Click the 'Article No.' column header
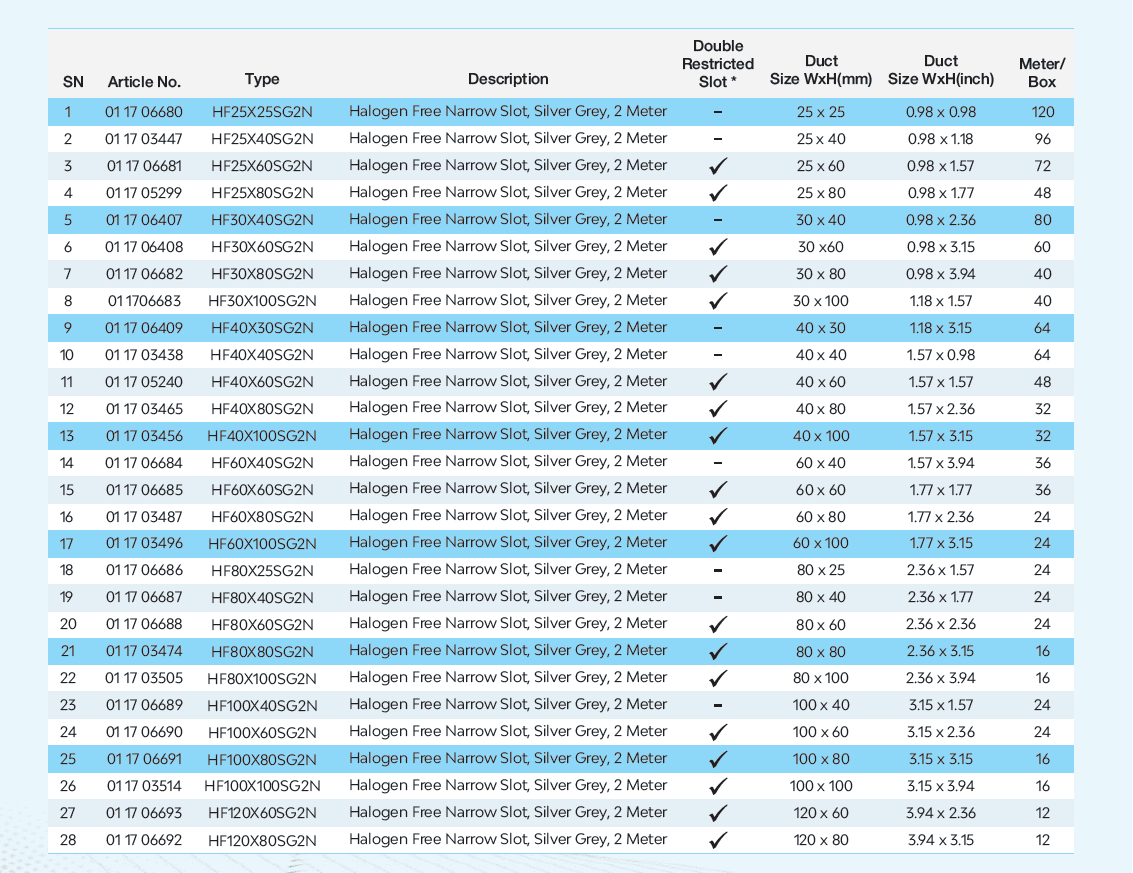Viewport: 1133px width, 873px height. pos(144,82)
